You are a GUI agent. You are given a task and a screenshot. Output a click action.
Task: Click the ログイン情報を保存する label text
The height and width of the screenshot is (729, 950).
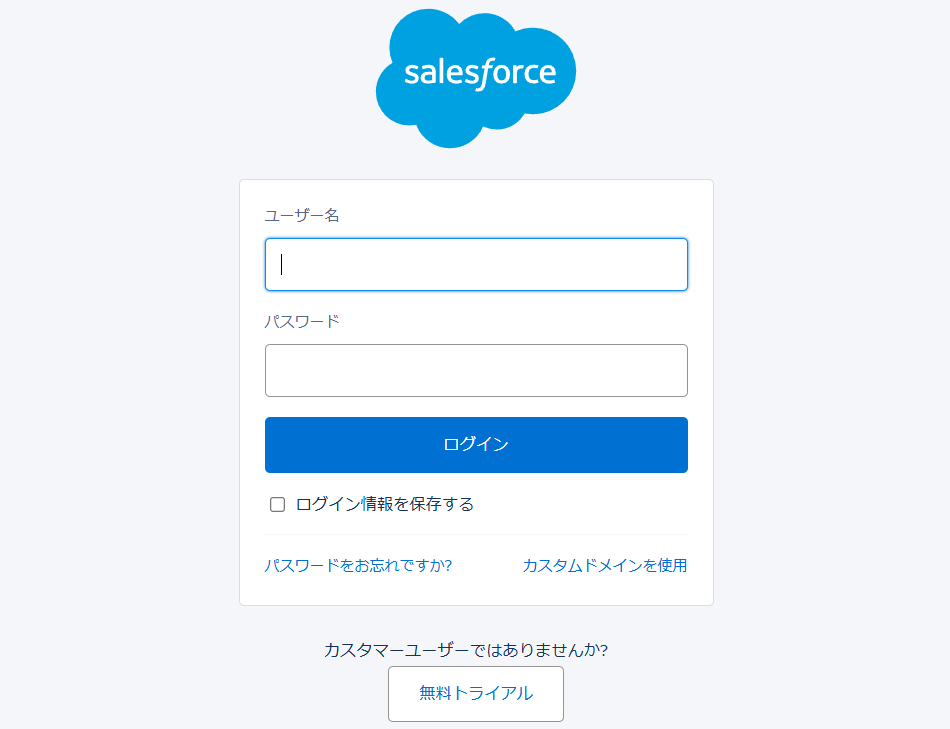pyautogui.click(x=385, y=504)
